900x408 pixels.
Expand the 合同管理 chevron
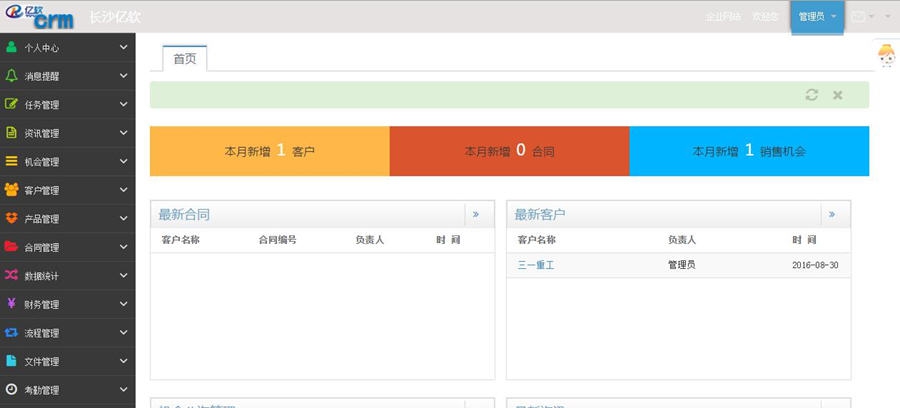click(123, 247)
